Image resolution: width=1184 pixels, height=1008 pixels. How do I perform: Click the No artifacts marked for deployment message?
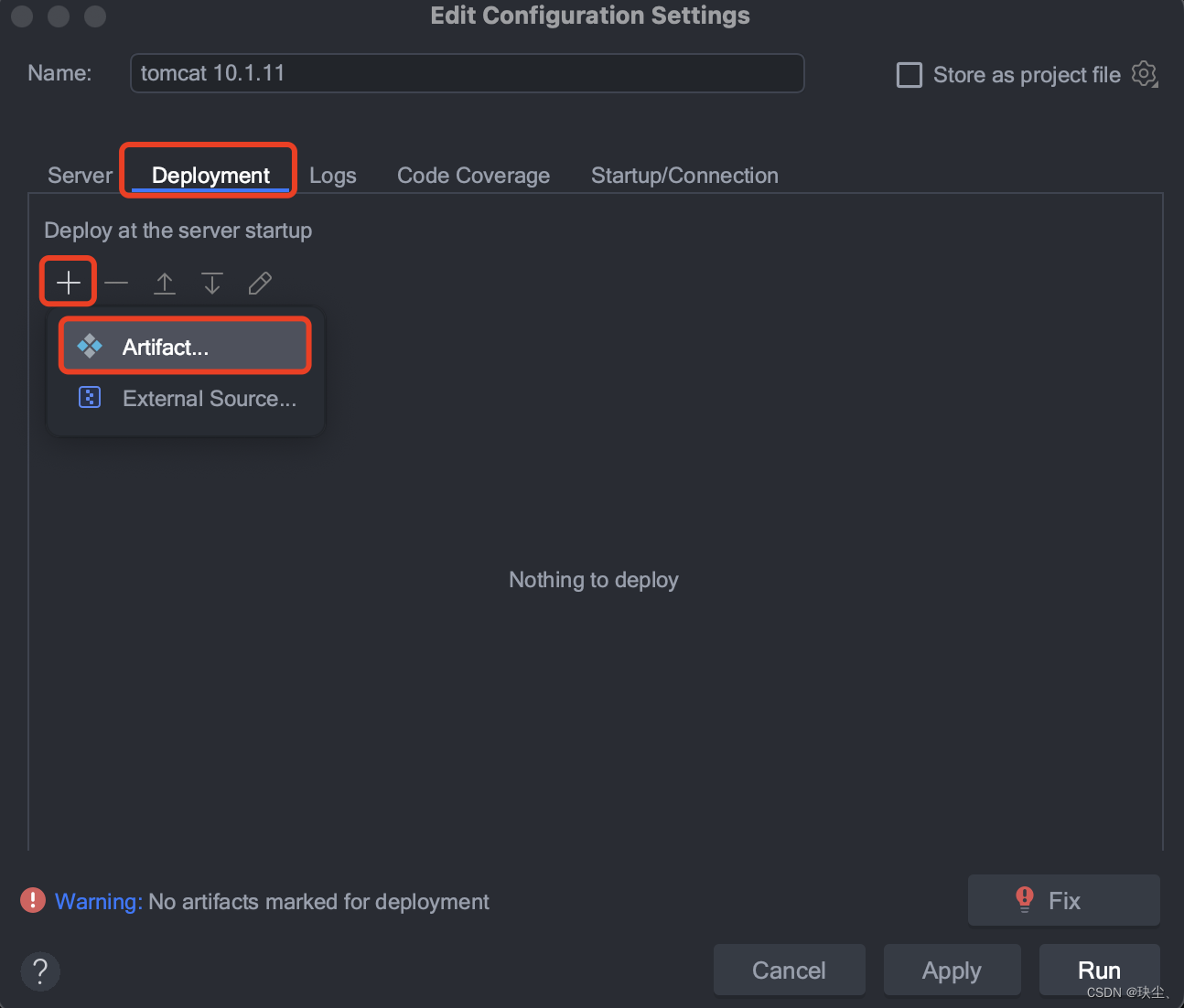pyautogui.click(x=318, y=901)
